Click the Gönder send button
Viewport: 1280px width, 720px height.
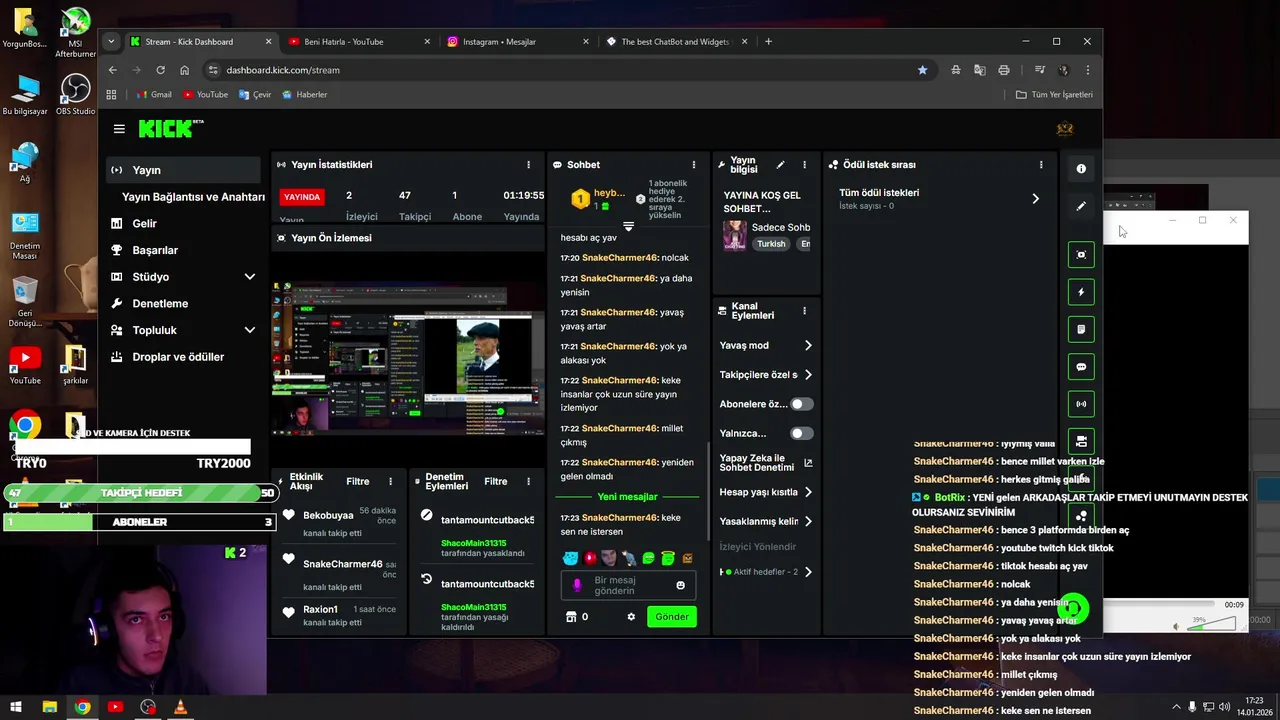click(x=672, y=617)
